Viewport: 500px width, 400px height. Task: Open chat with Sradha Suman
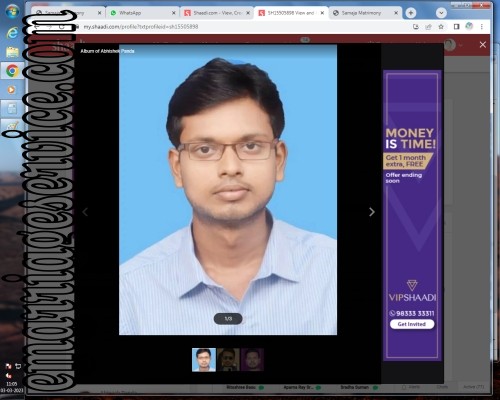point(359,387)
